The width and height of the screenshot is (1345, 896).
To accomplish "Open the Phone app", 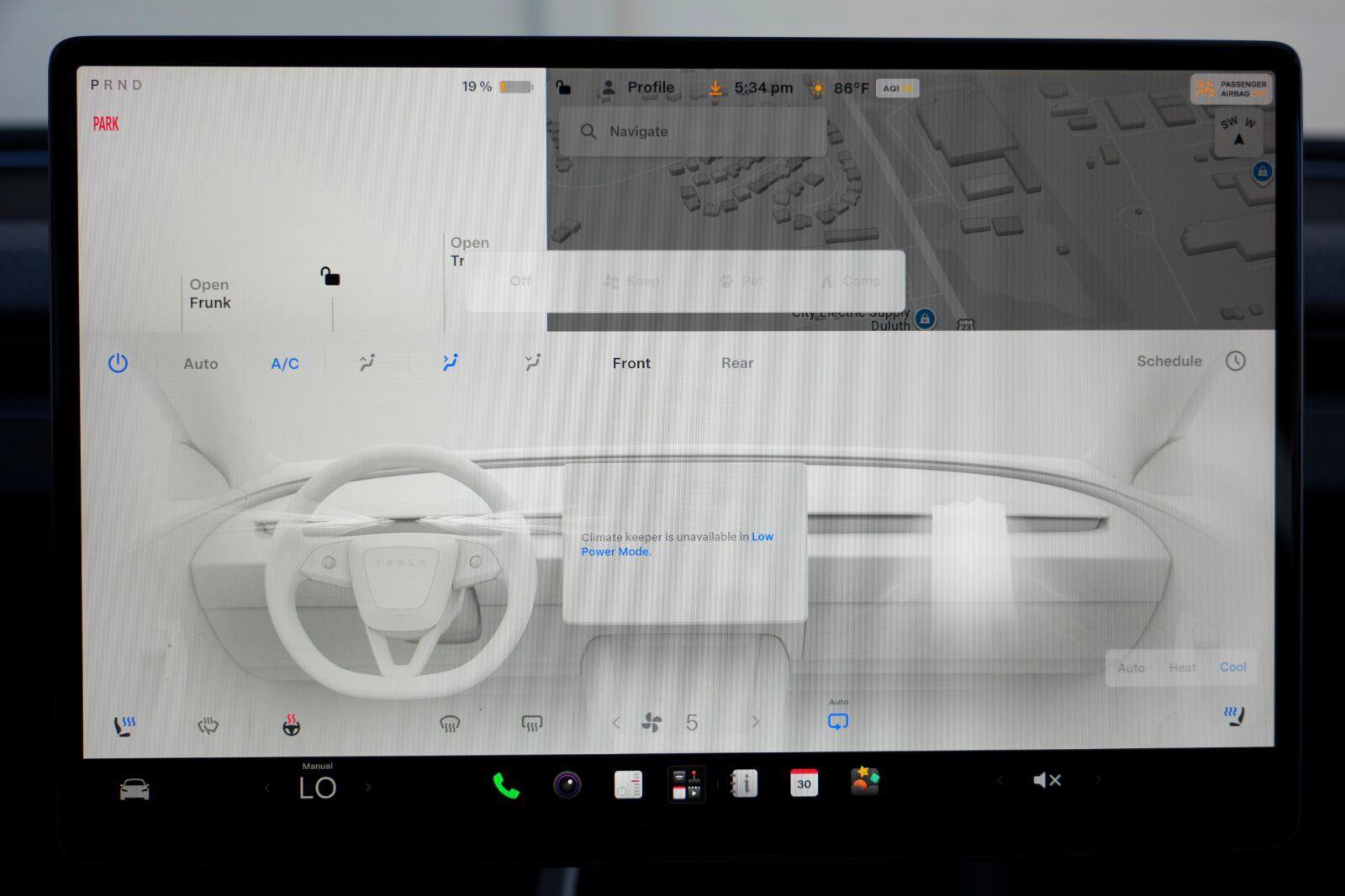I will click(505, 786).
